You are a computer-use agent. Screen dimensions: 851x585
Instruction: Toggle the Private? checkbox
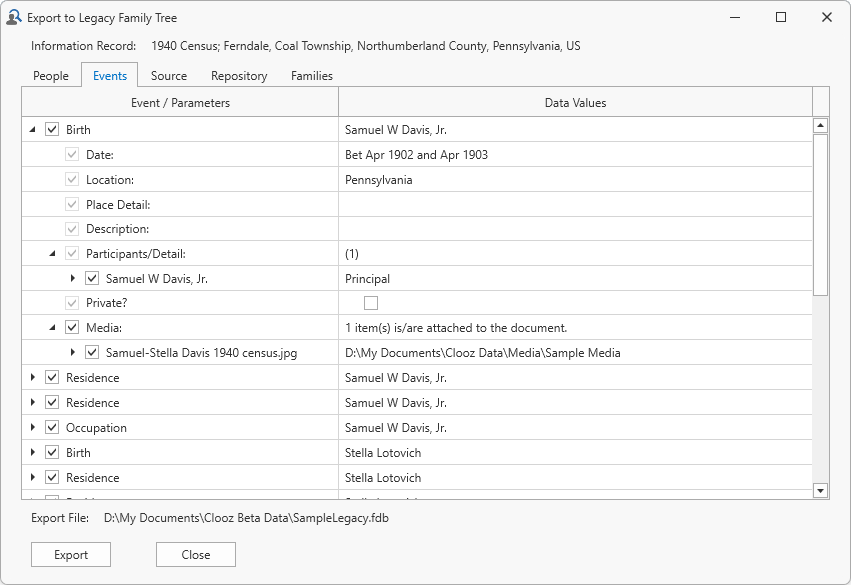click(x=371, y=303)
